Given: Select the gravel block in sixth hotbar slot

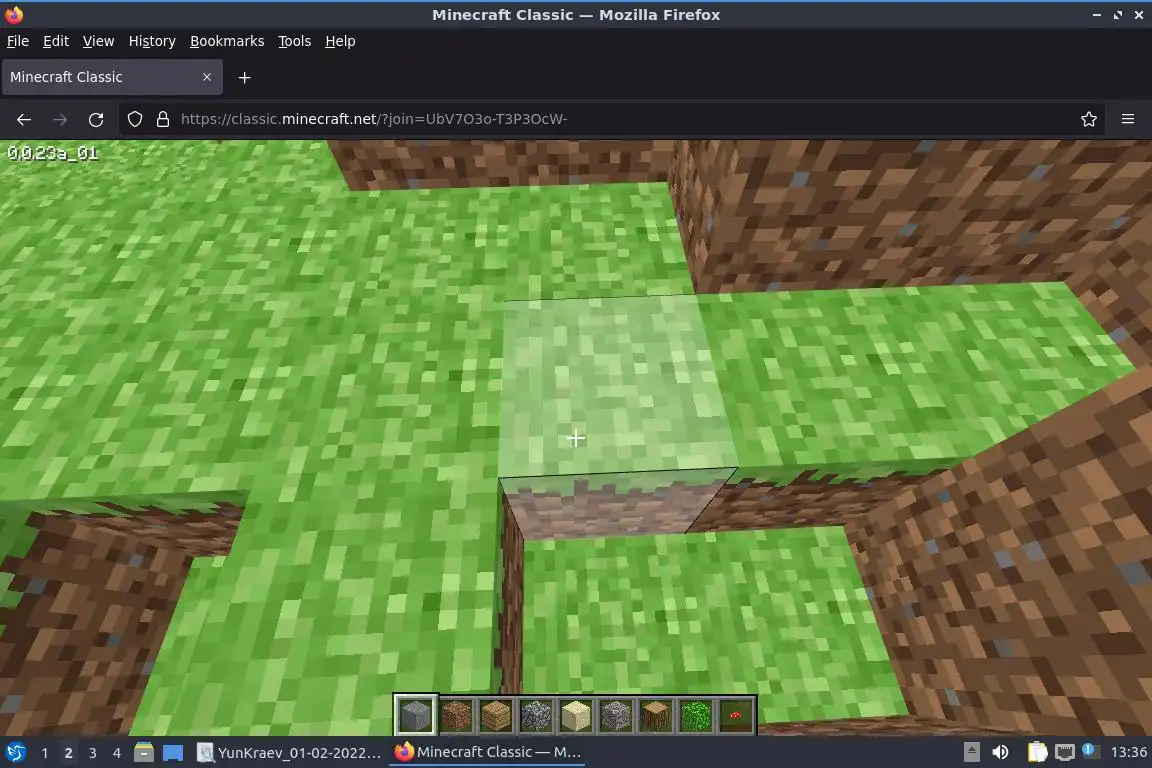Looking at the screenshot, I should pyautogui.click(x=616, y=714).
